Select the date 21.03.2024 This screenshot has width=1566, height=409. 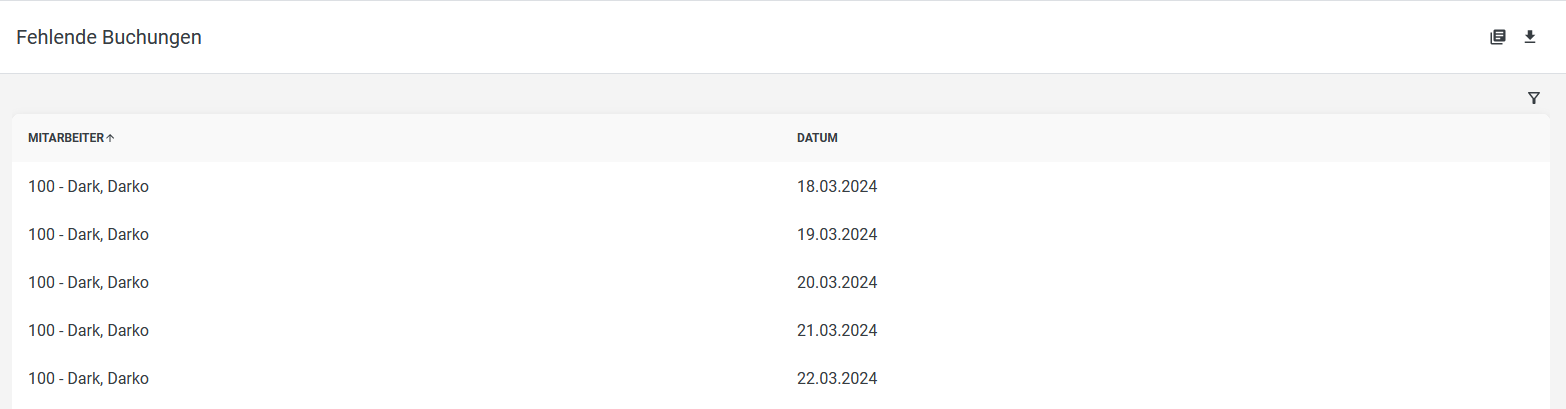(x=837, y=330)
